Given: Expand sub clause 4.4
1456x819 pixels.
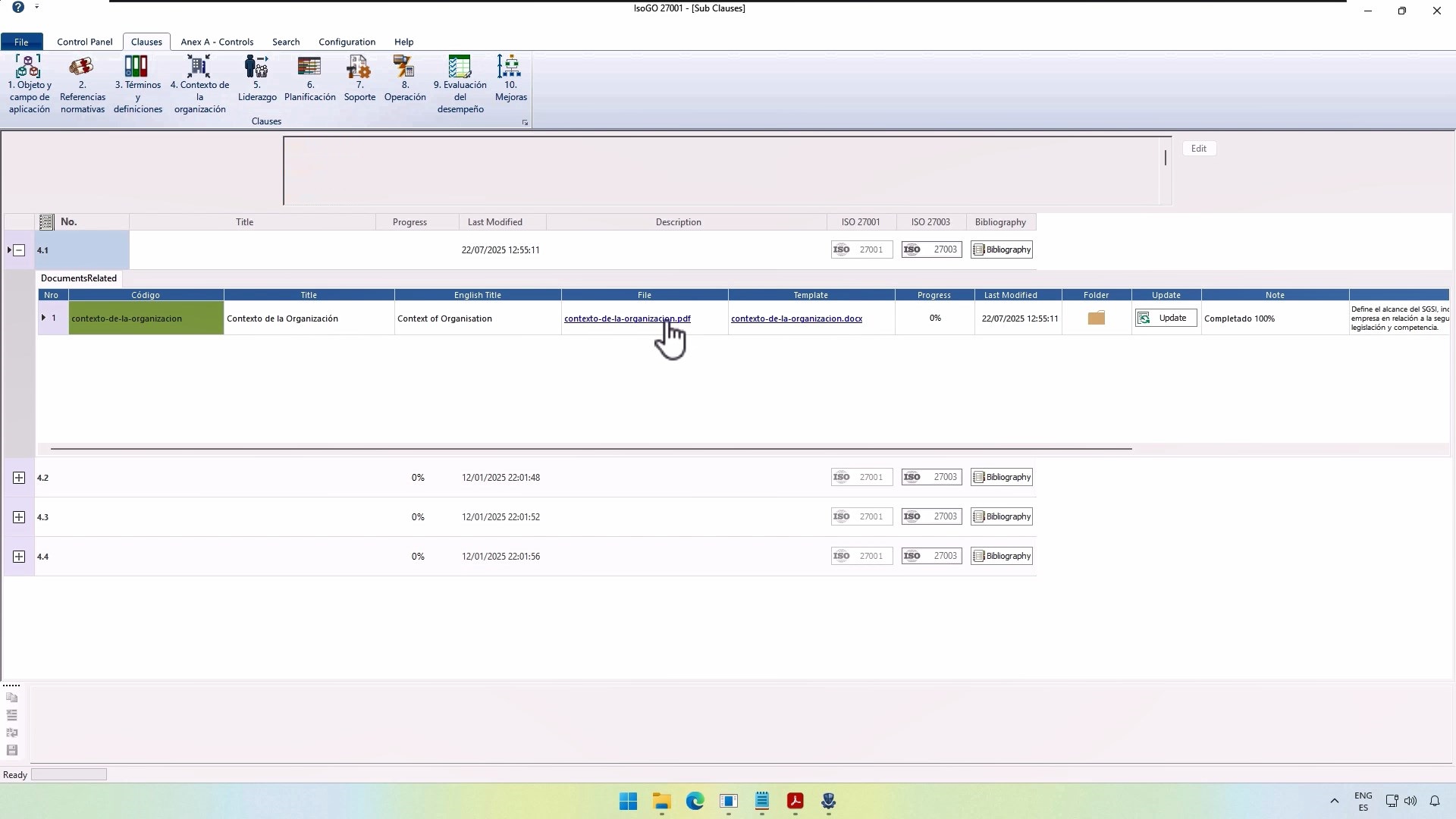Looking at the screenshot, I should (x=19, y=557).
